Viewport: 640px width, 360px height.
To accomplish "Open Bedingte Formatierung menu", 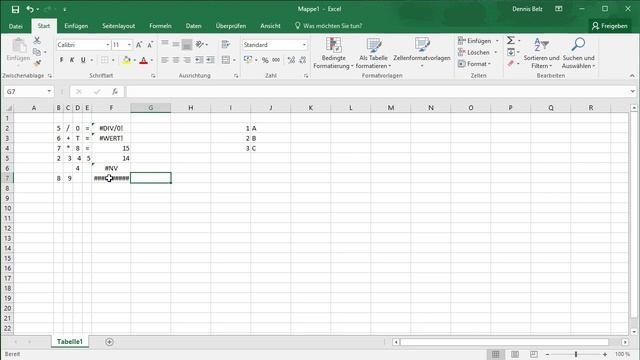I will [x=333, y=53].
